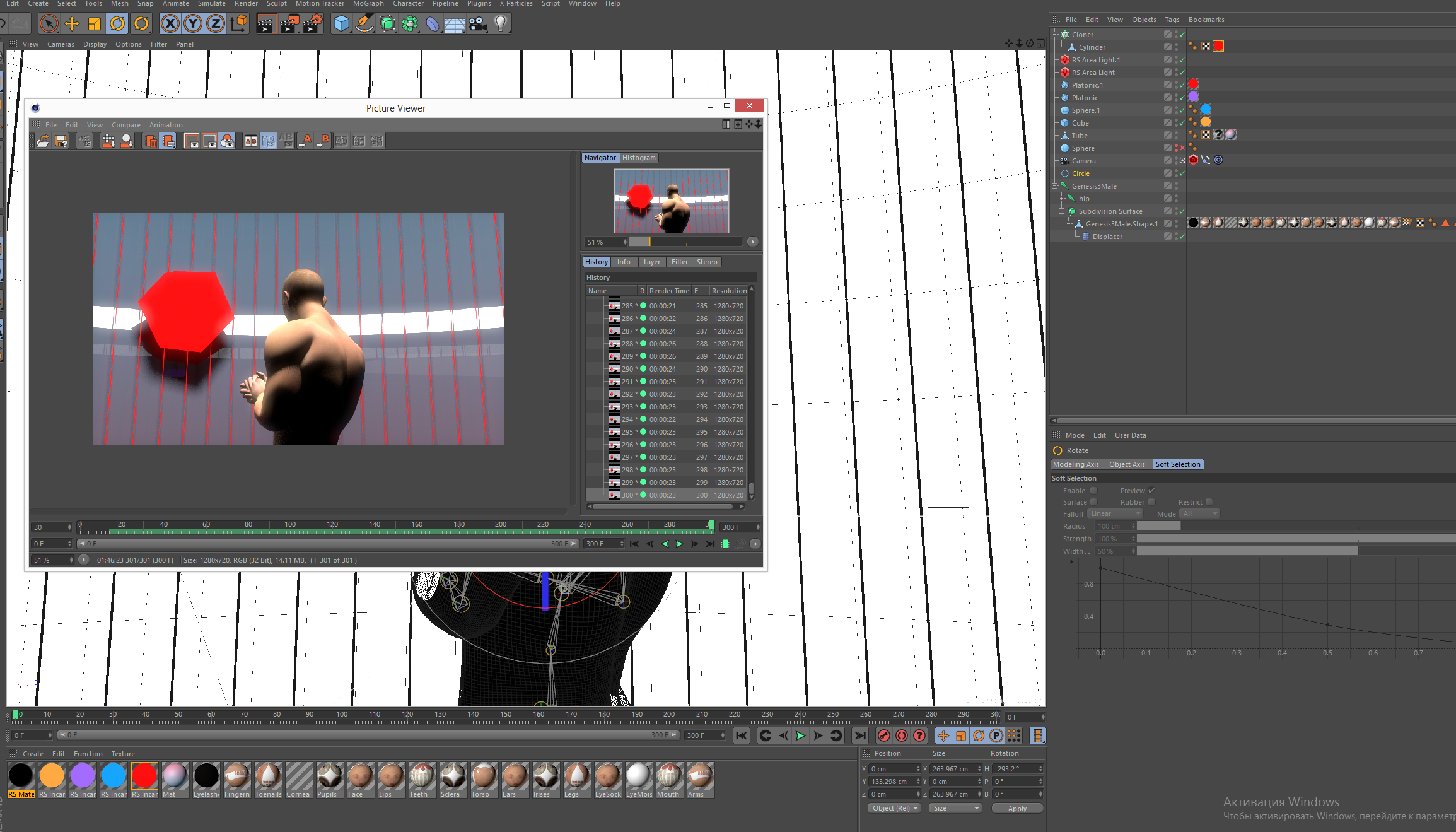Open Cameras menu in viewport

(61, 44)
